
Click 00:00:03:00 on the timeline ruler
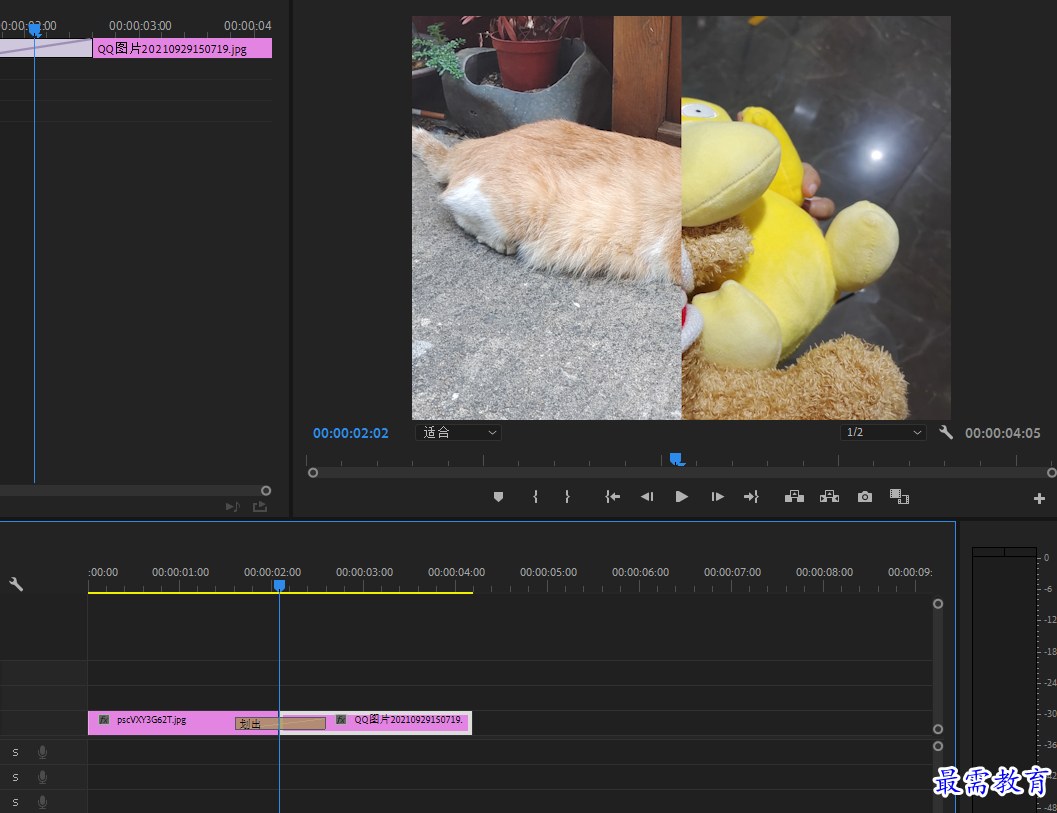click(x=364, y=572)
